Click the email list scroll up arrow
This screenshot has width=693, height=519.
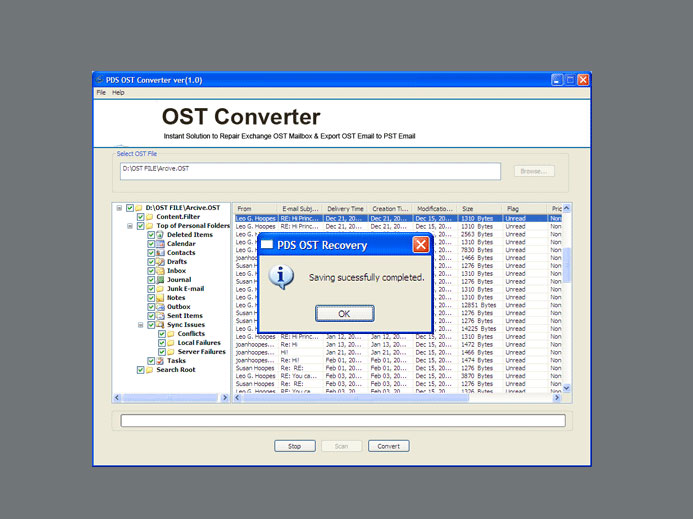[567, 208]
